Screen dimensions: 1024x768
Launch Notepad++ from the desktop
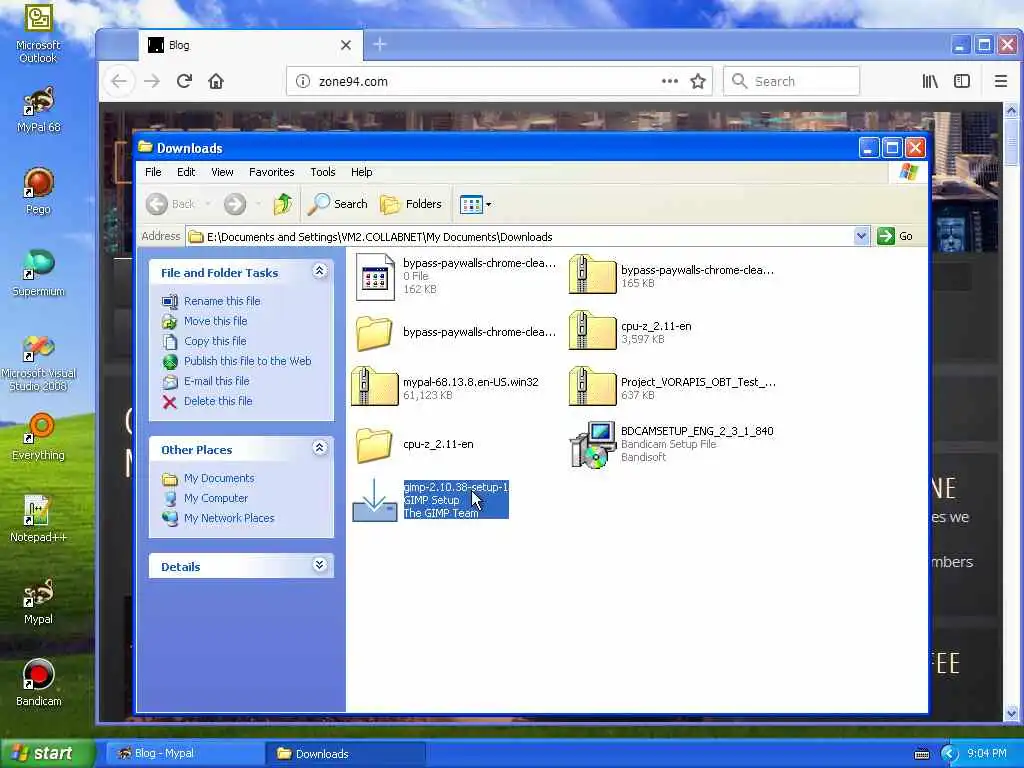point(38,519)
